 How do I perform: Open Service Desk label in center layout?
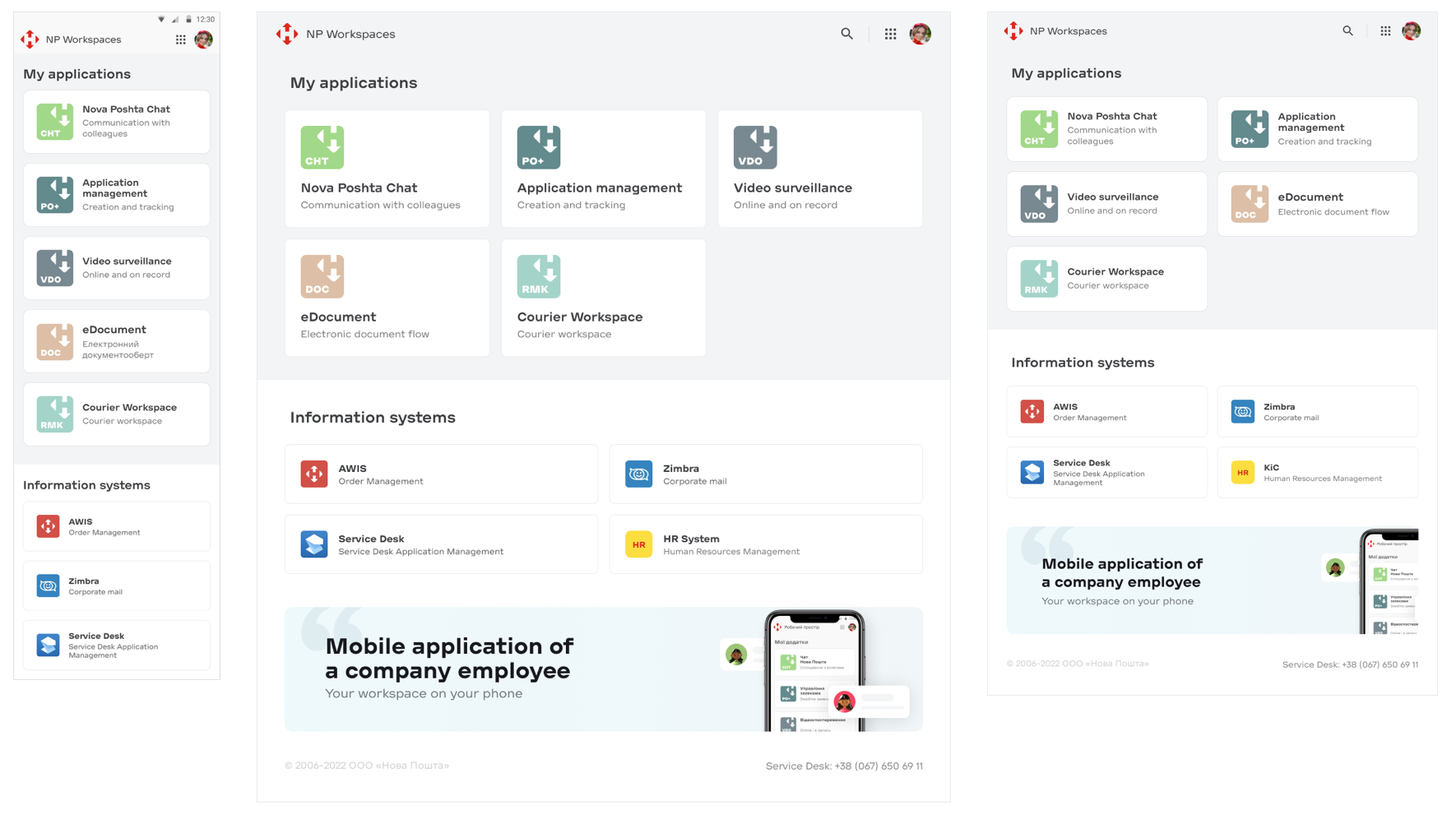coord(371,539)
